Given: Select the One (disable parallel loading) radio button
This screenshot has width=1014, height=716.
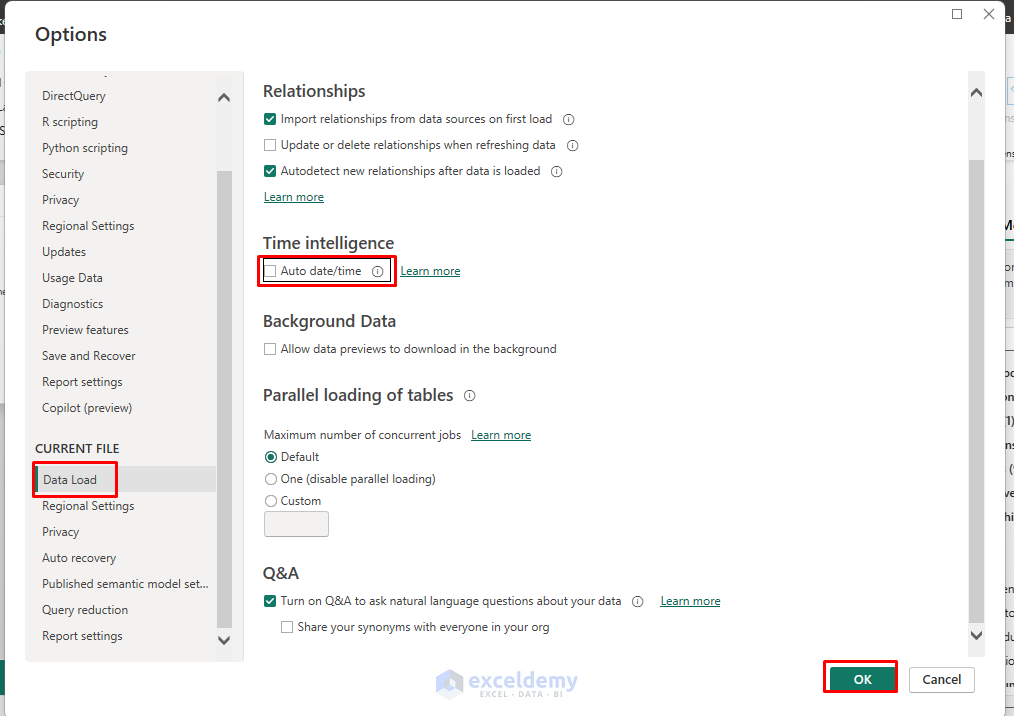Looking at the screenshot, I should pos(269,478).
